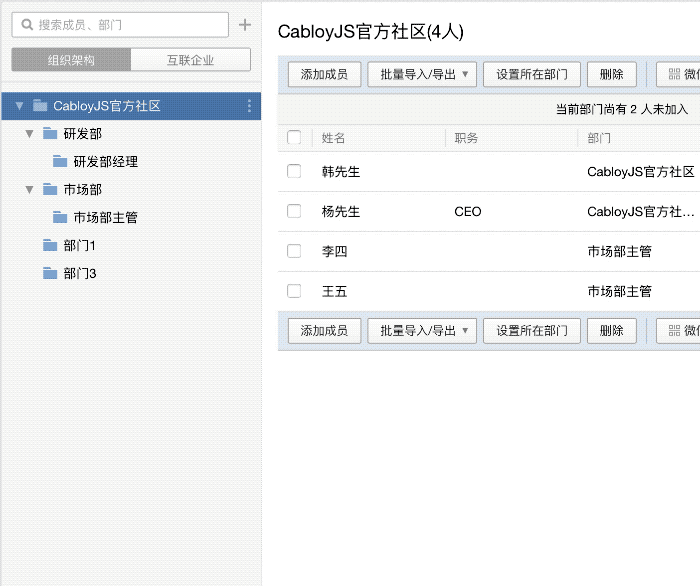Screen dimensions: 700x586
Task: Click the top 删除 button
Action: tap(612, 74)
